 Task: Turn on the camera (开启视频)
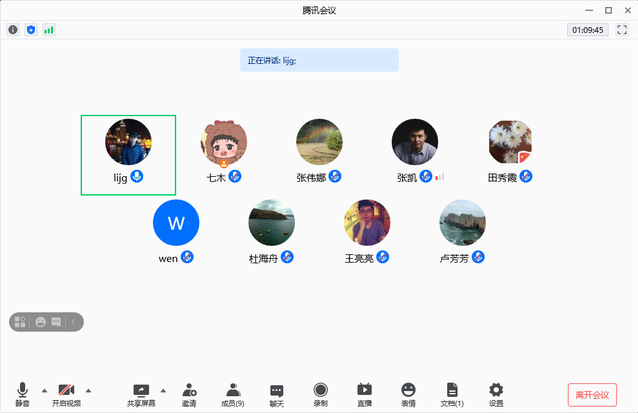[67, 392]
